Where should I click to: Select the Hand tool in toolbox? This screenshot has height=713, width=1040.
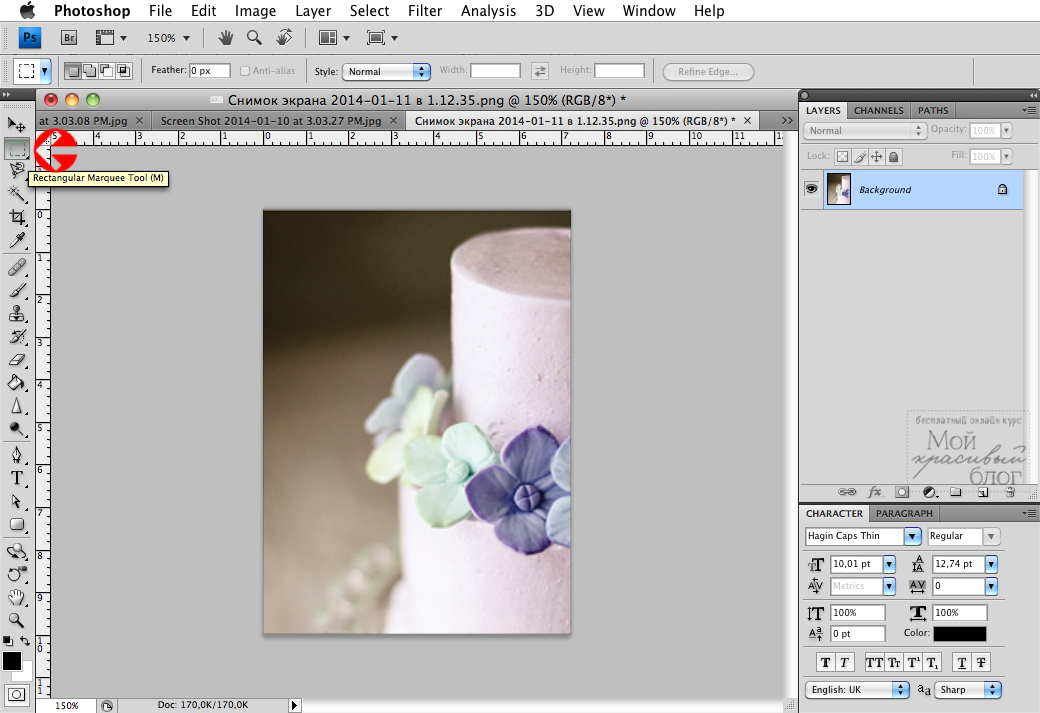pyautogui.click(x=17, y=597)
